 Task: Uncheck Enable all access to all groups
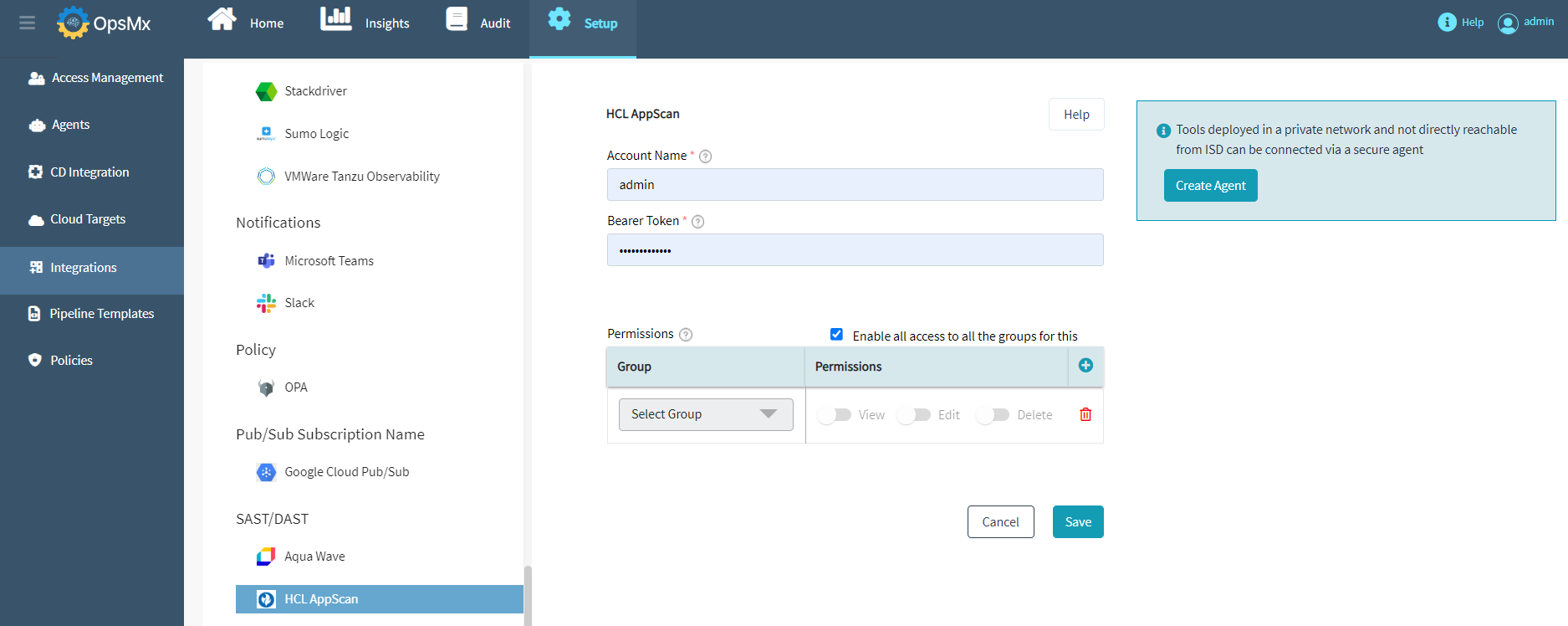tap(836, 335)
